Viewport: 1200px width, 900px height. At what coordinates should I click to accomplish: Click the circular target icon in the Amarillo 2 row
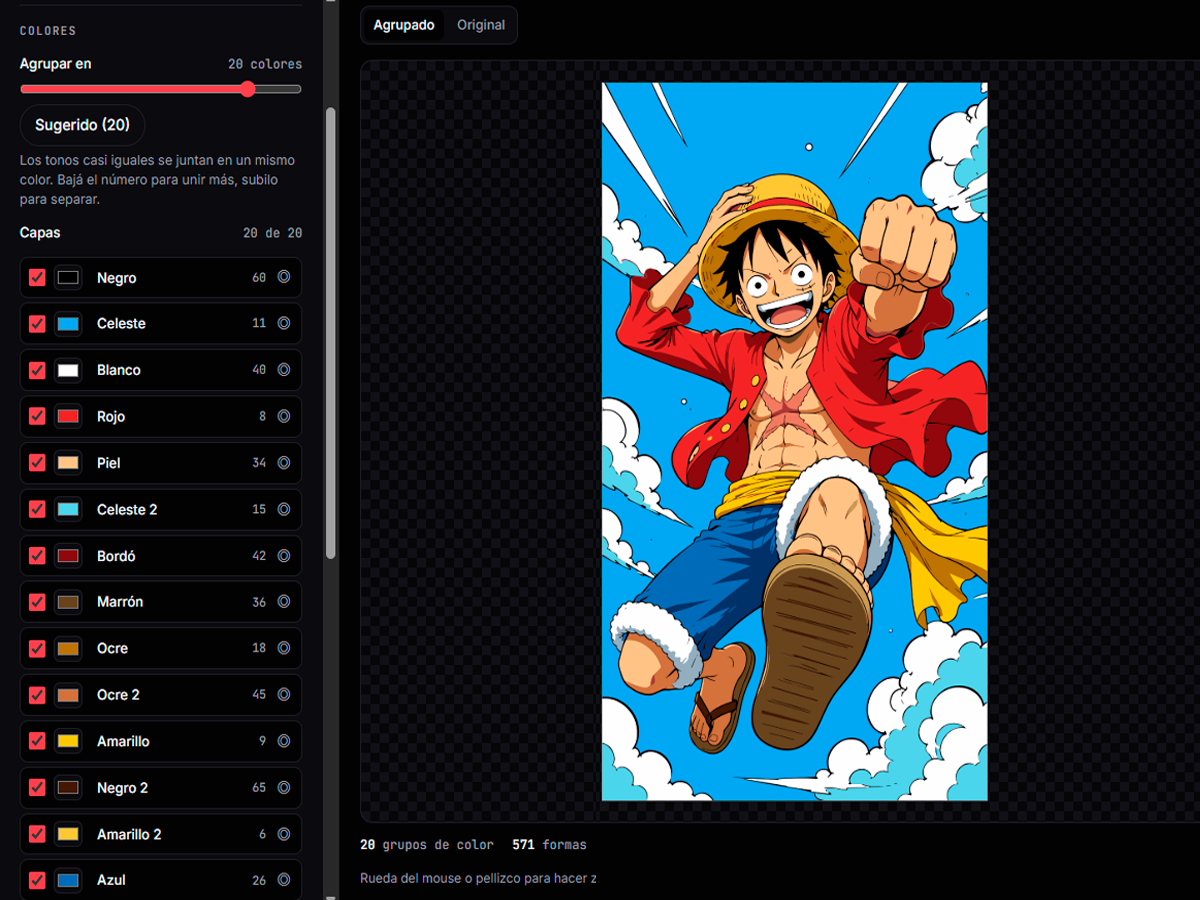coord(284,834)
